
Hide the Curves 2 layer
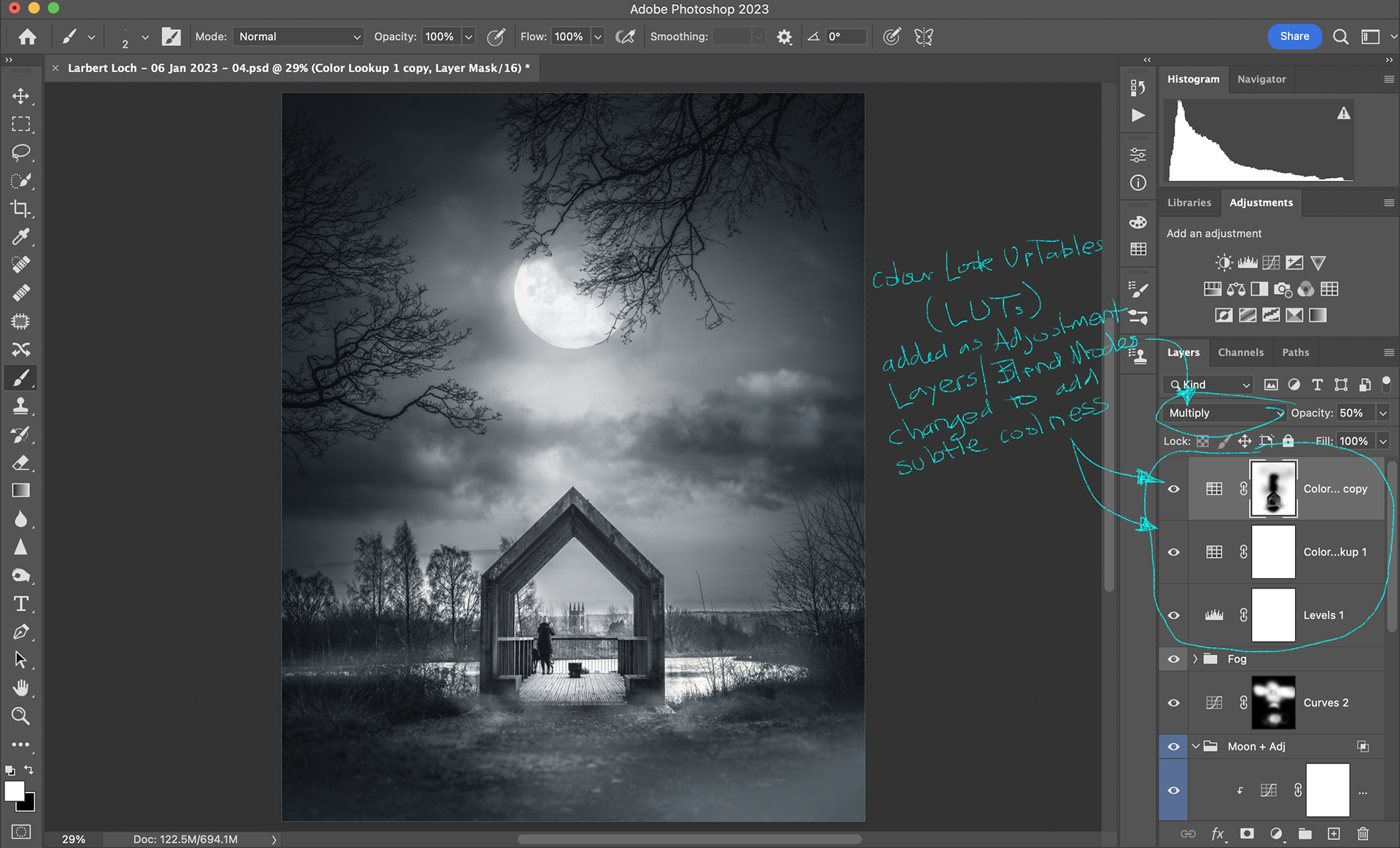[x=1173, y=703]
